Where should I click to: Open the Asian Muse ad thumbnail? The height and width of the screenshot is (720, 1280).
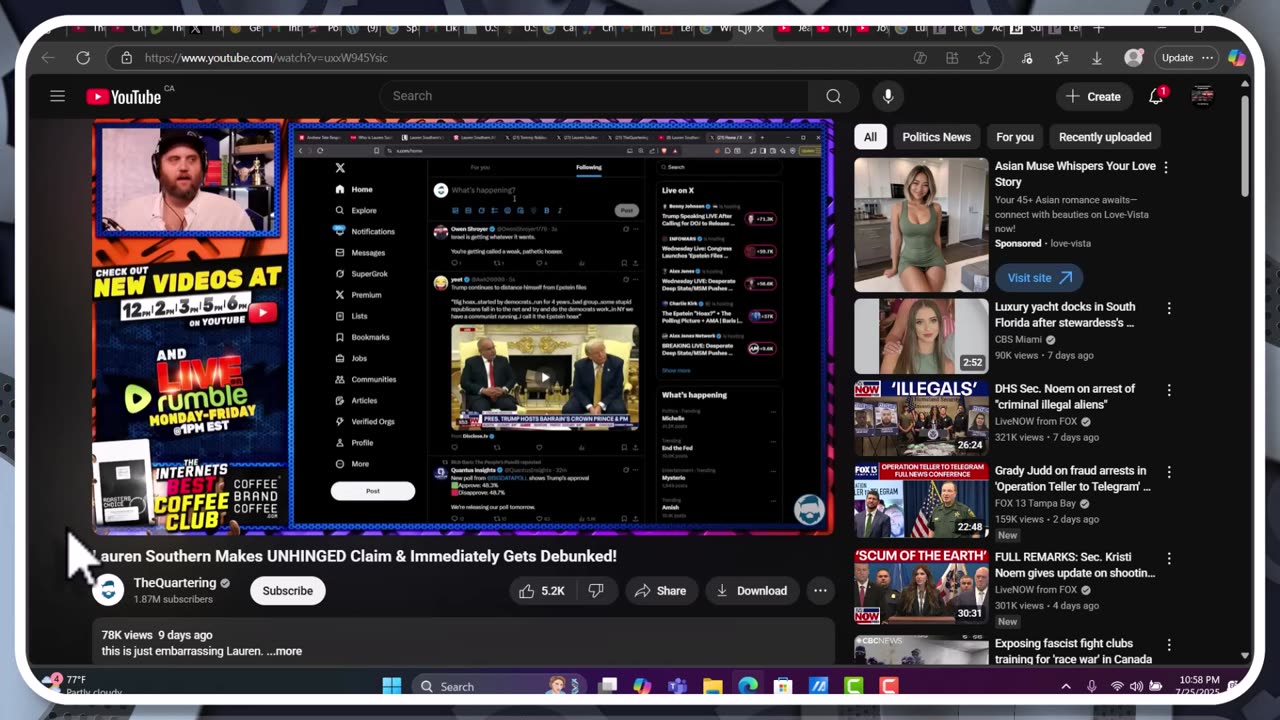point(921,225)
